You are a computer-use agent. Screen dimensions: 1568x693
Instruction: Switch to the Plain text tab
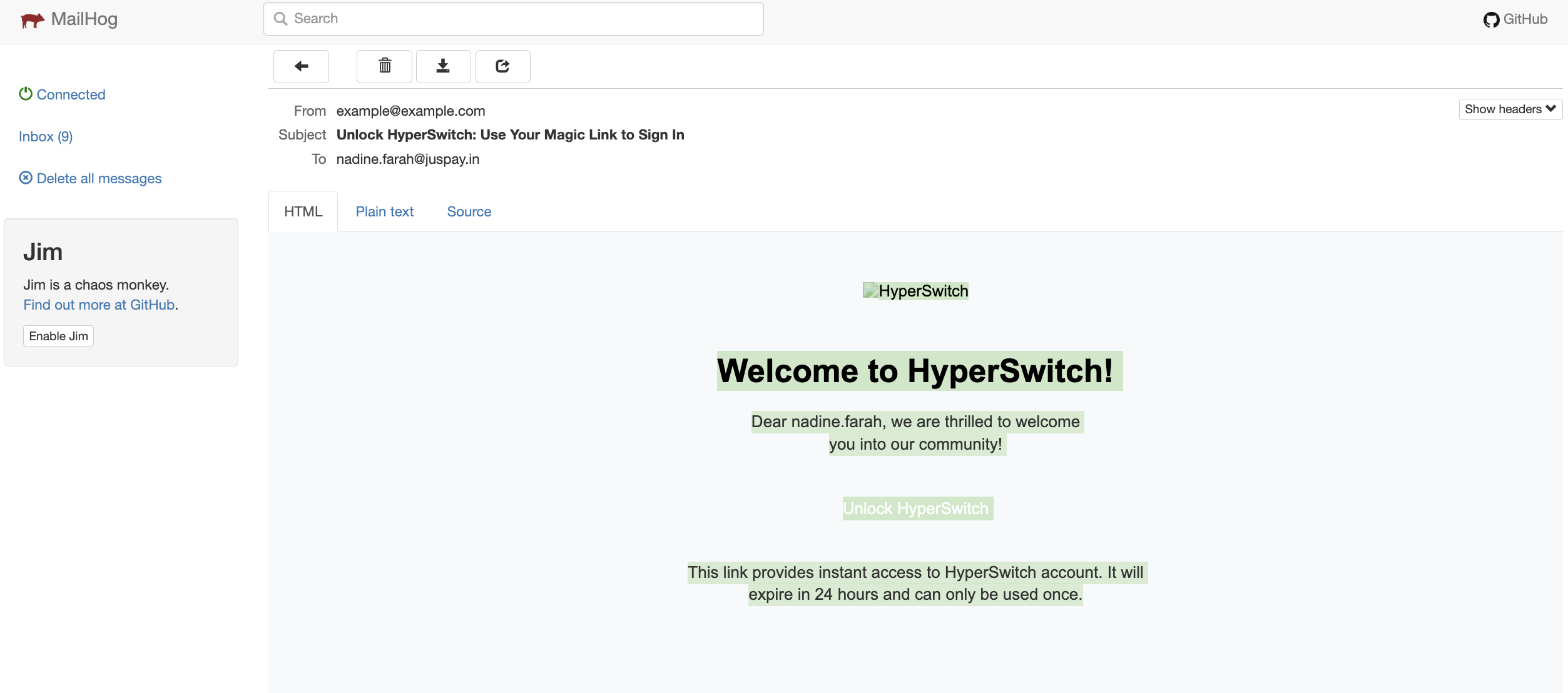pyautogui.click(x=384, y=211)
